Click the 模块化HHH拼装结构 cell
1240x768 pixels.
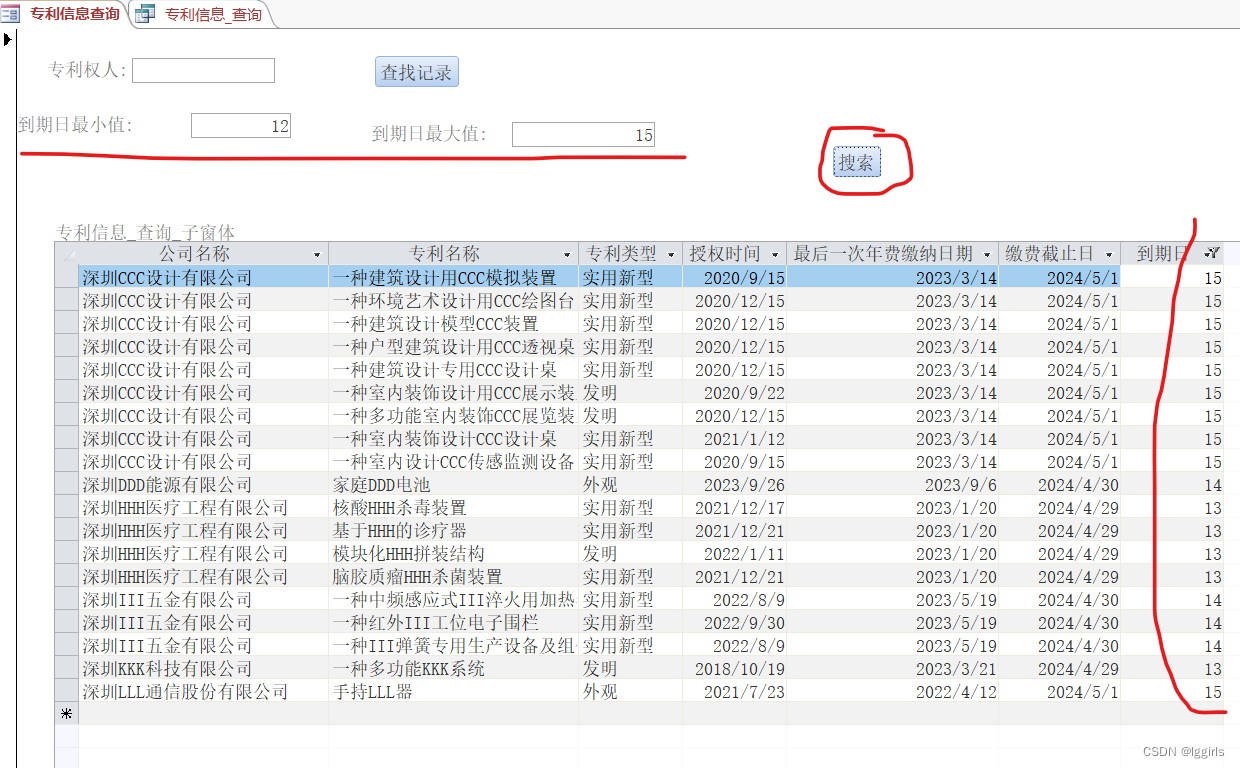pyautogui.click(x=454, y=554)
